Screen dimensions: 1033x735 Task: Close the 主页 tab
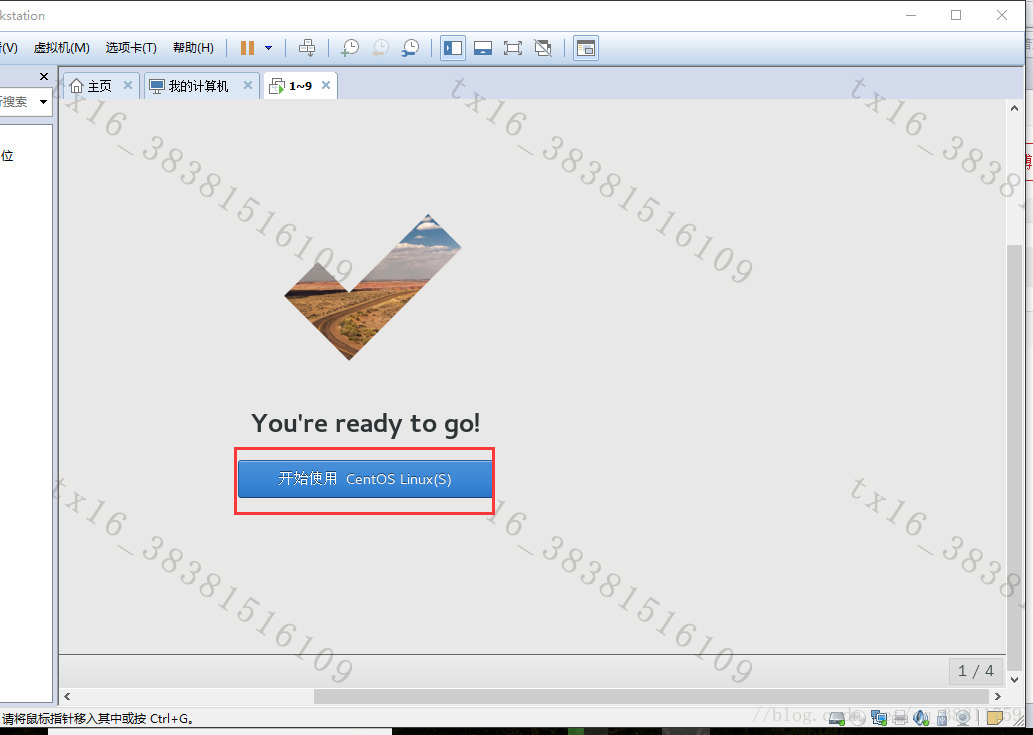pyautogui.click(x=128, y=85)
